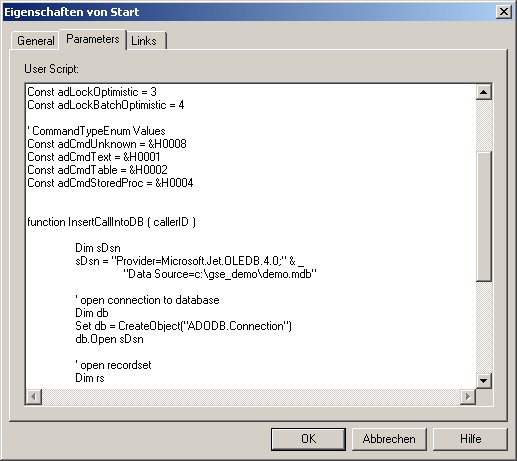Viewport: 517px width, 461px height.
Task: Click the vertical scrollbar thumb
Action: coord(484,217)
